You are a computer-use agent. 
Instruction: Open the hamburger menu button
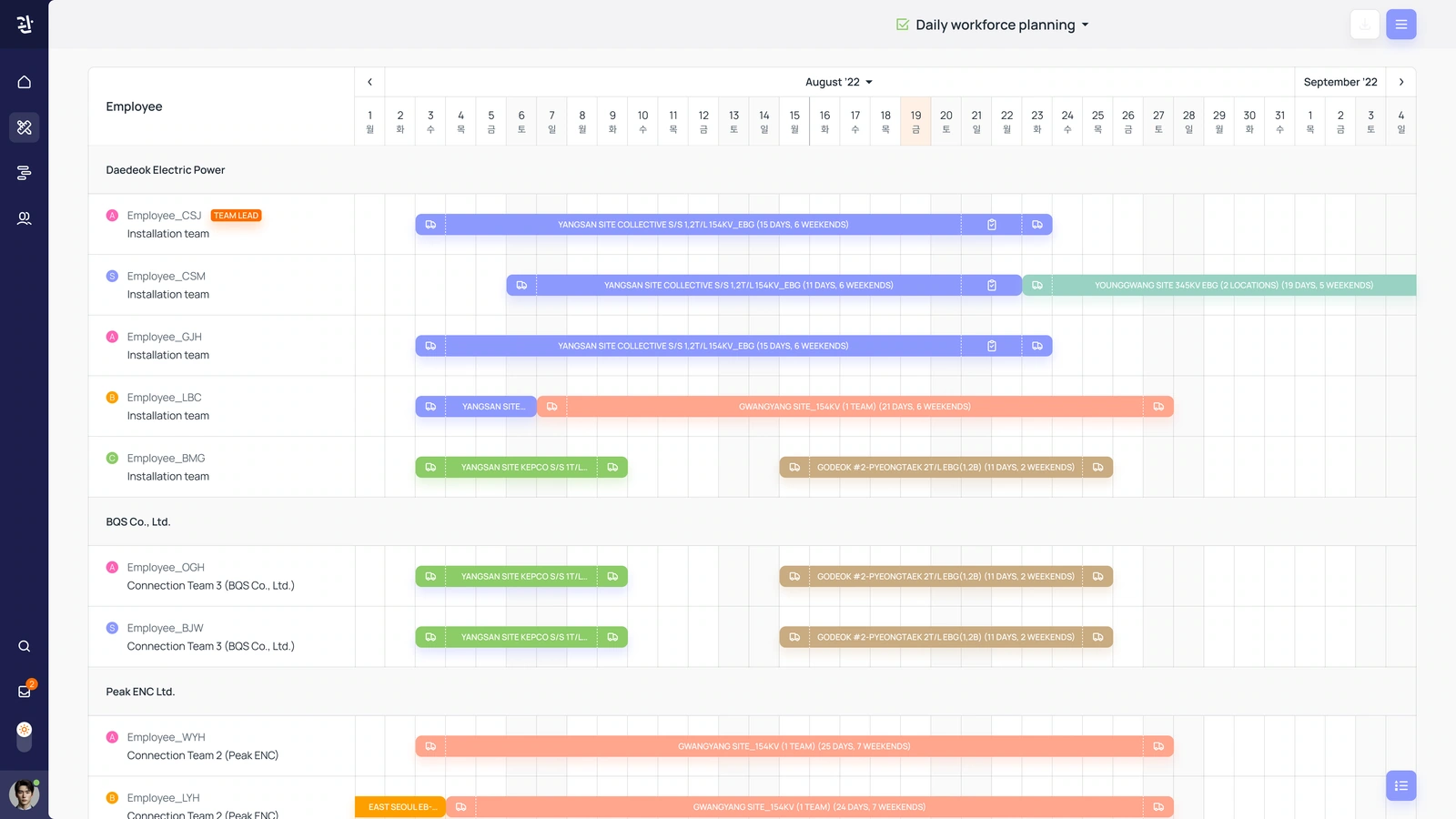coord(1401,25)
